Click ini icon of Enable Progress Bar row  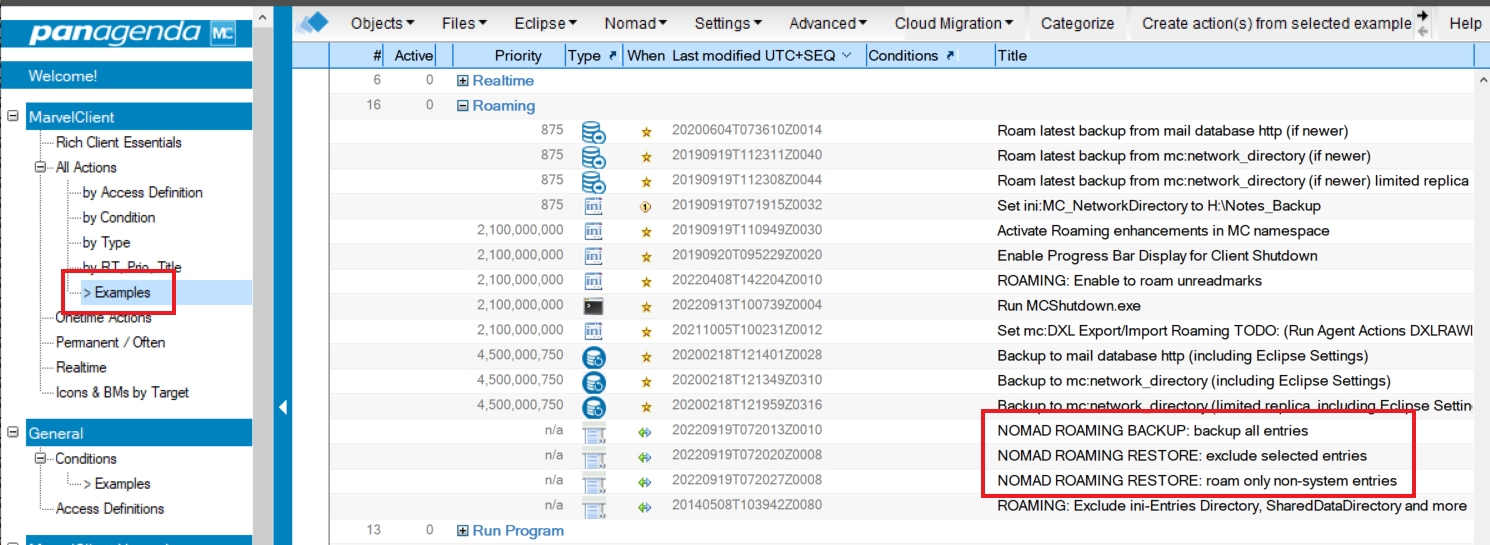(593, 256)
